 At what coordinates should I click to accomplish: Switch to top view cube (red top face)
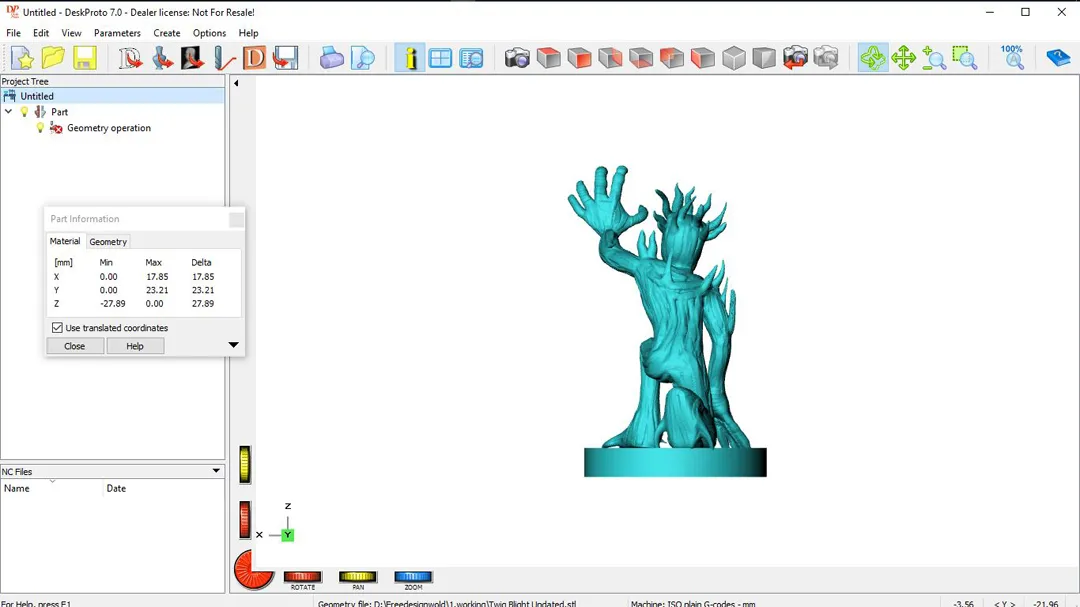[x=548, y=58]
